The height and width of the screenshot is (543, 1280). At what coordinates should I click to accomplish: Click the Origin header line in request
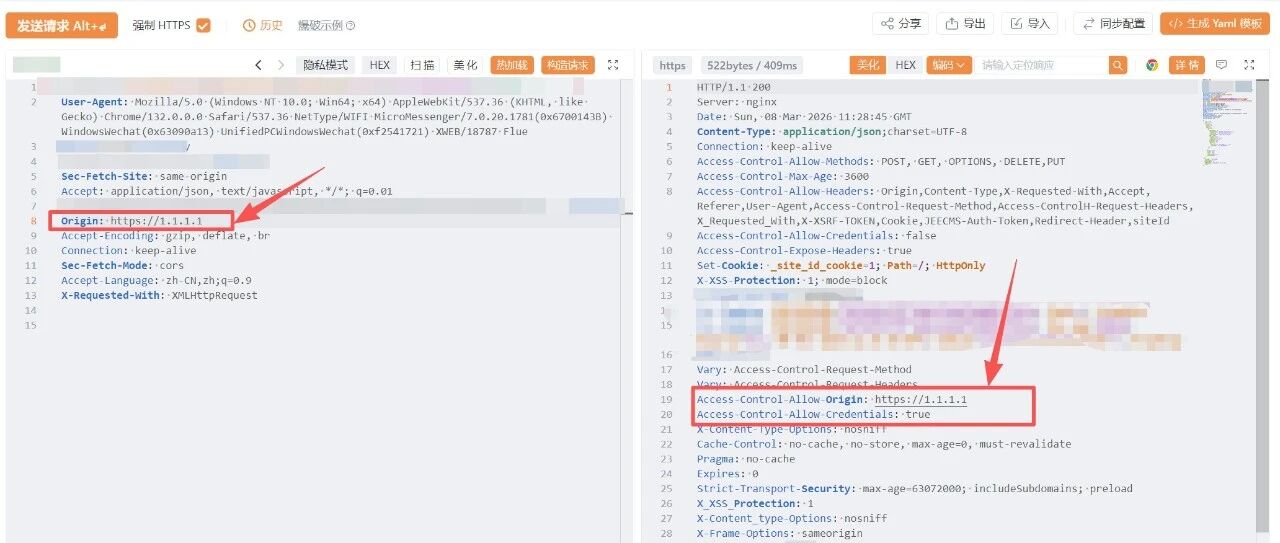click(131, 221)
